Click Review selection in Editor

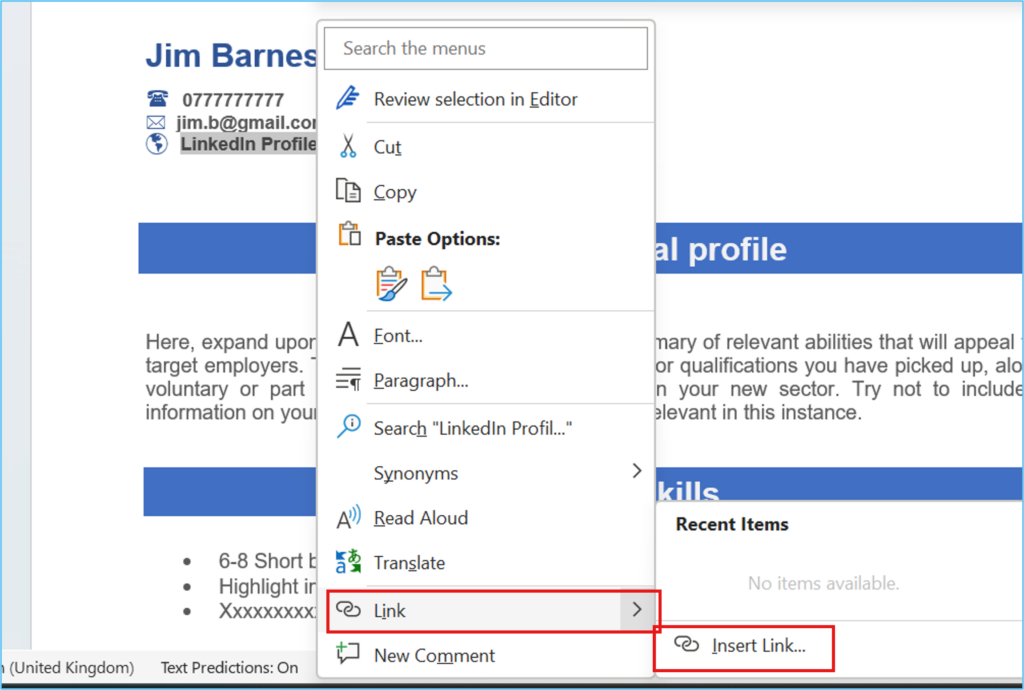click(475, 99)
